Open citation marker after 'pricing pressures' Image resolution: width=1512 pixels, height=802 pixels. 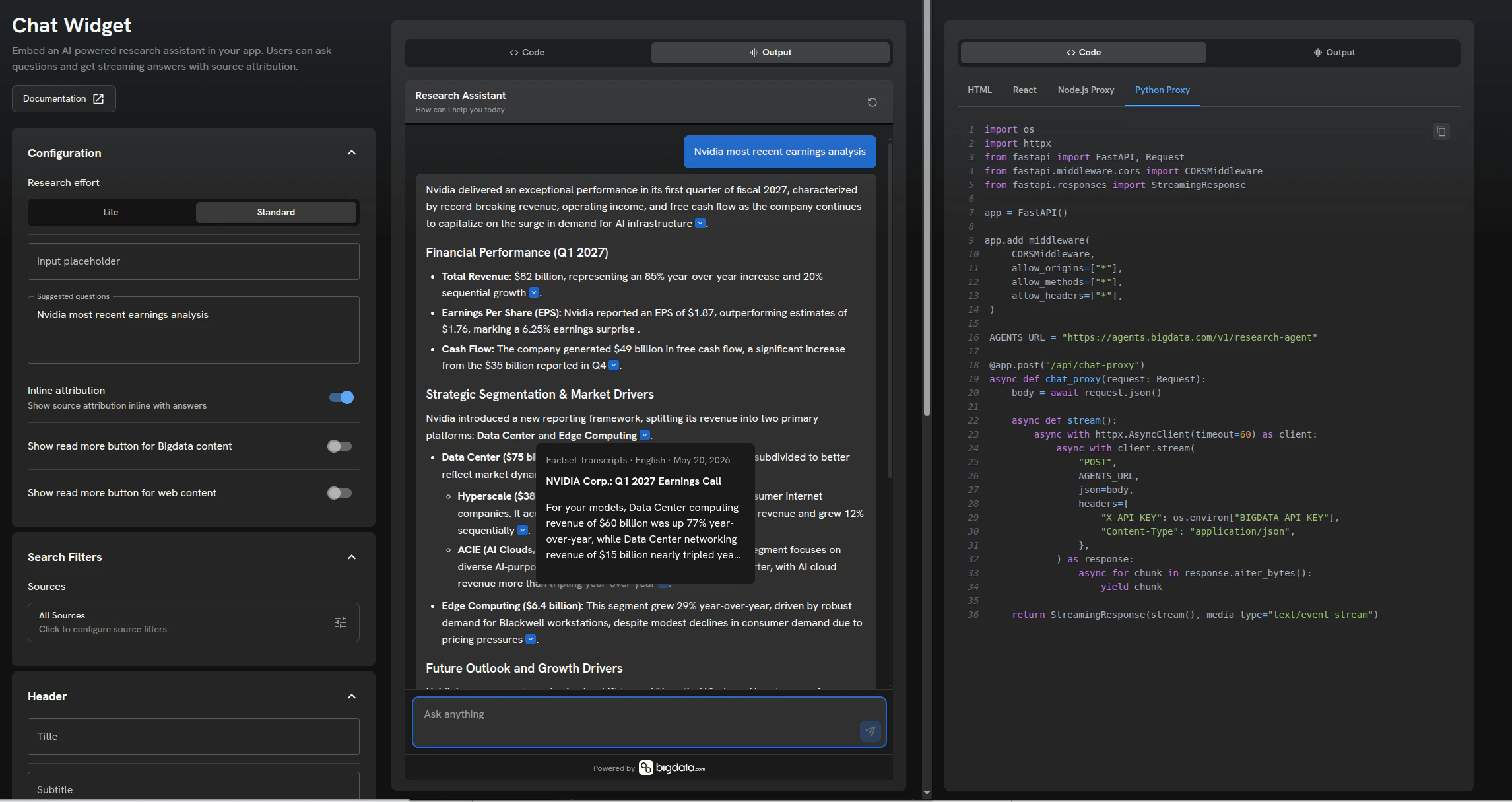coord(531,639)
